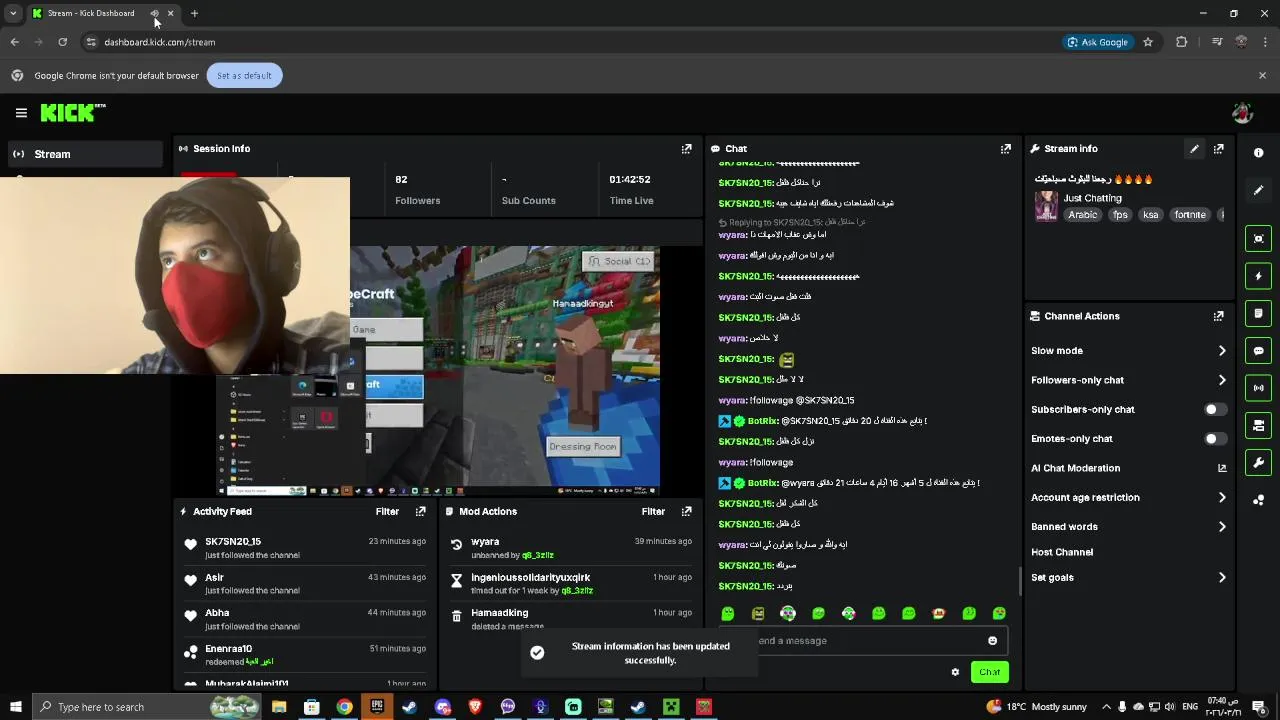Open Host Channel action
The image size is (1280, 720).
click(x=1062, y=552)
